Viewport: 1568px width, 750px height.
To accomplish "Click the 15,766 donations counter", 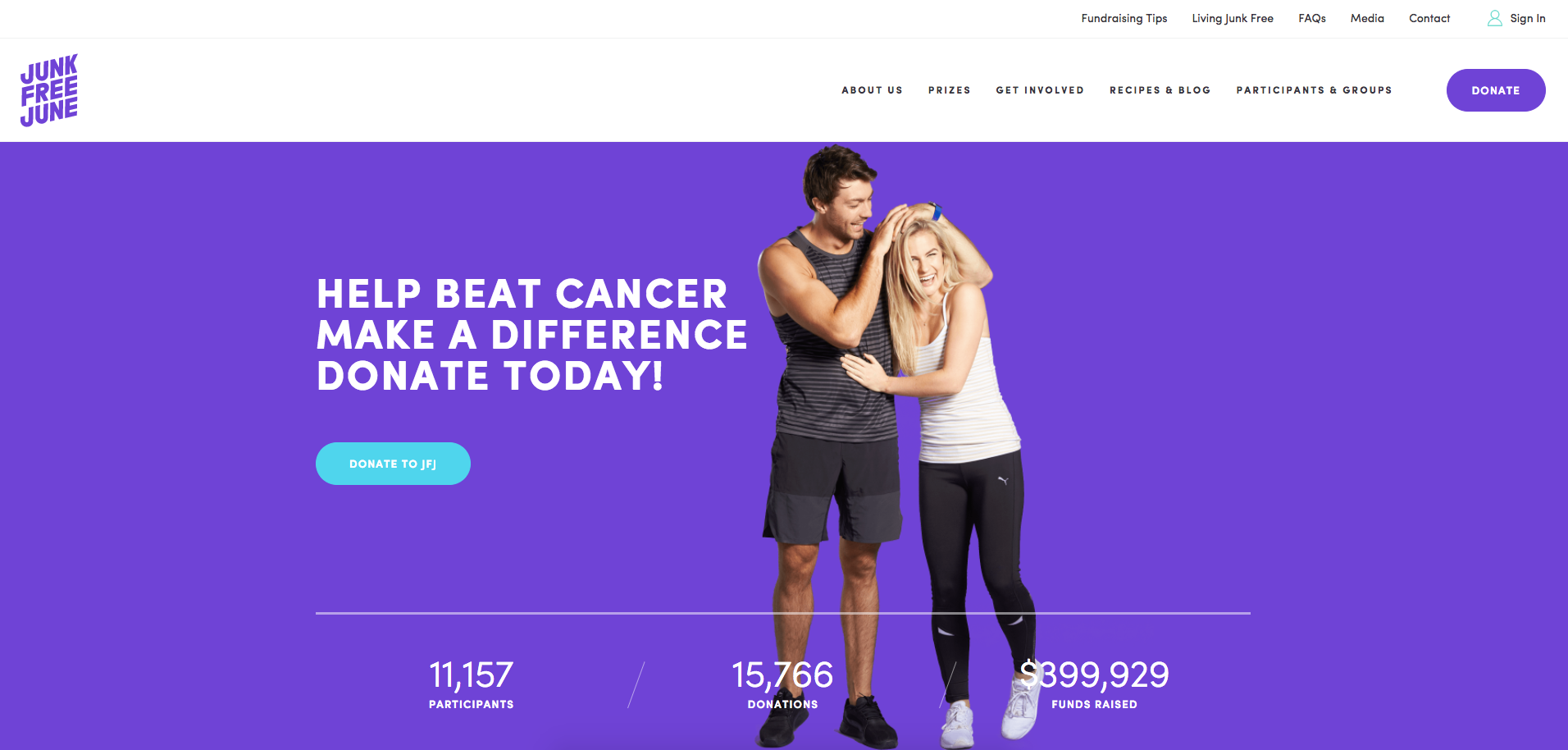I will point(782,684).
